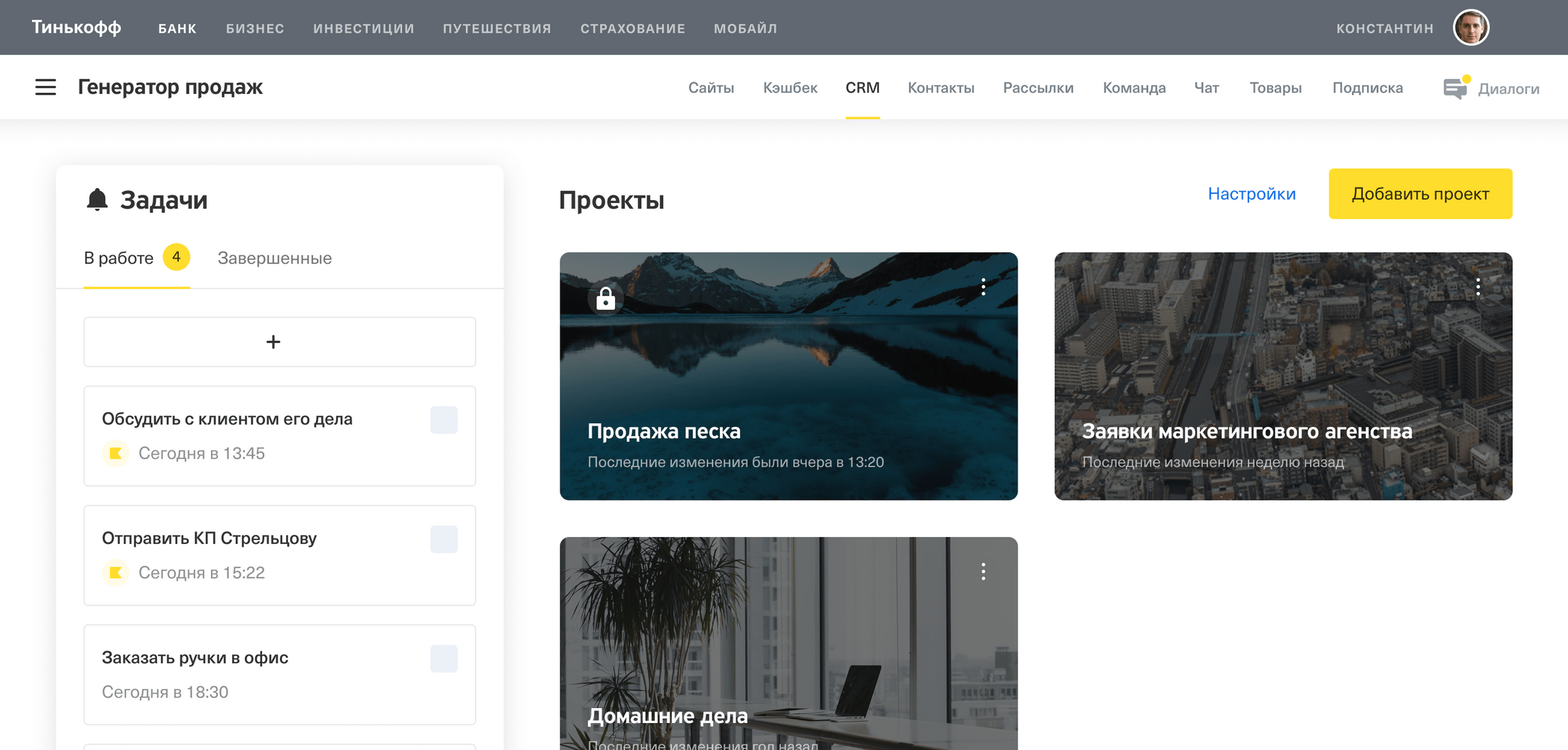Viewport: 1568px width, 750px height.
Task: Select the CRM tab
Action: tap(863, 87)
